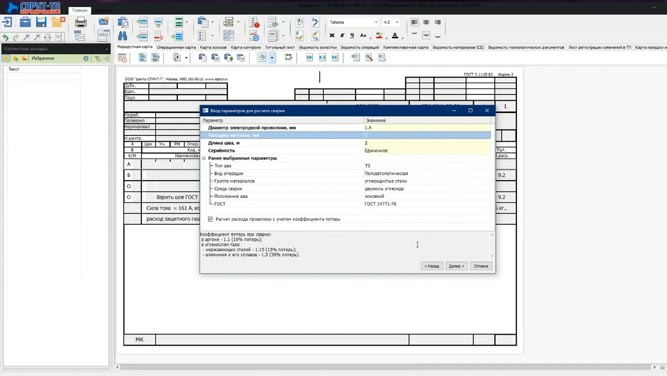Click the printer icon in the toolbar
Screen dimensions: 667x376
[x=80, y=22]
